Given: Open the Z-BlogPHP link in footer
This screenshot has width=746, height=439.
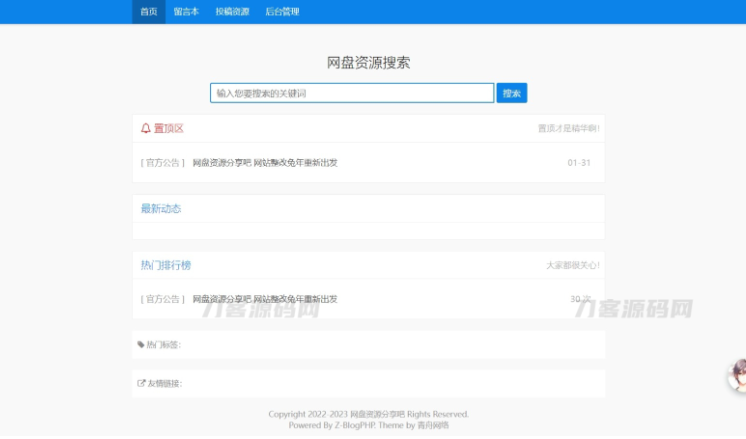Looking at the screenshot, I should (355, 425).
